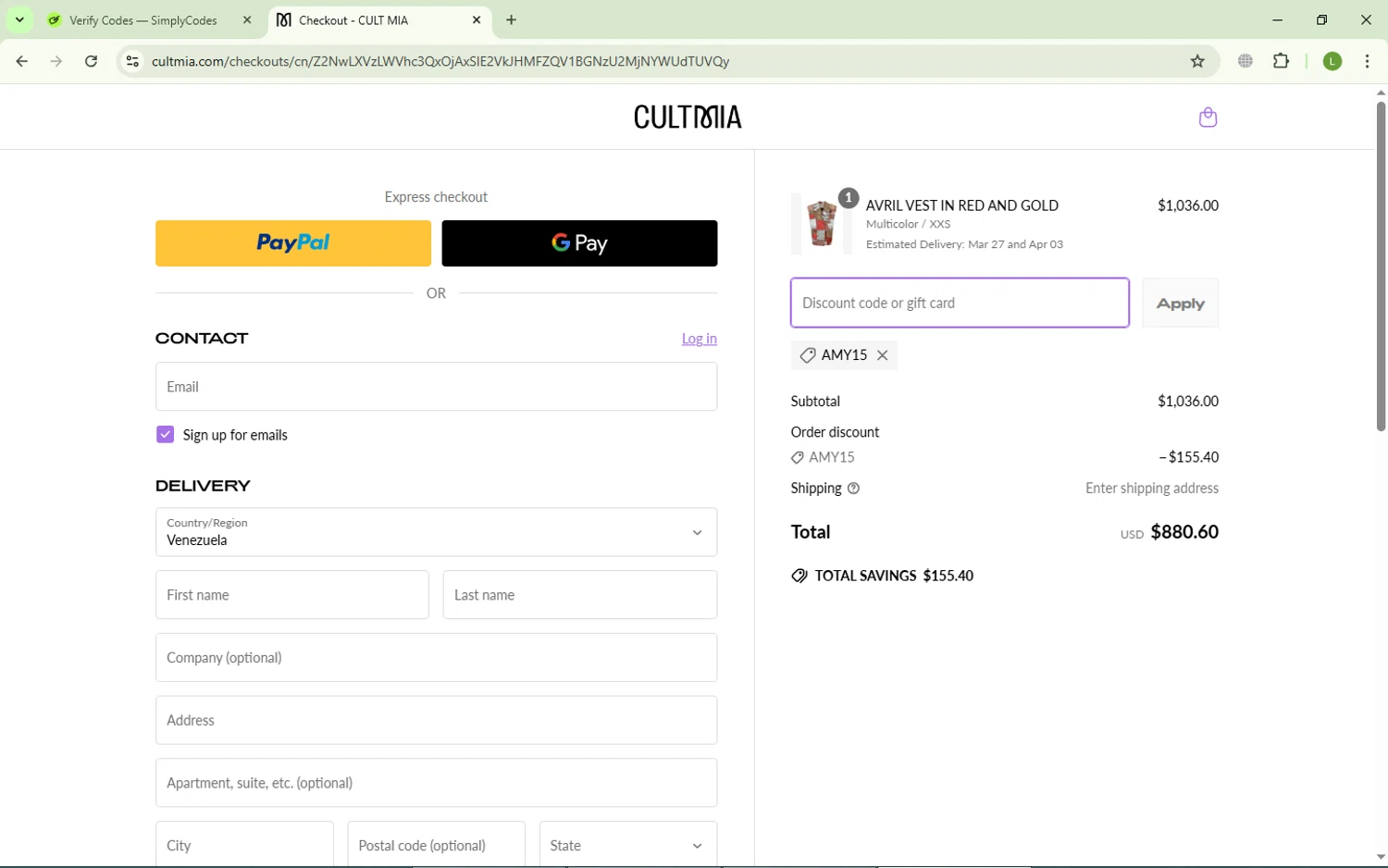The width and height of the screenshot is (1388, 868).
Task: Open the Country/Region dropdown
Action: pyautogui.click(x=436, y=532)
